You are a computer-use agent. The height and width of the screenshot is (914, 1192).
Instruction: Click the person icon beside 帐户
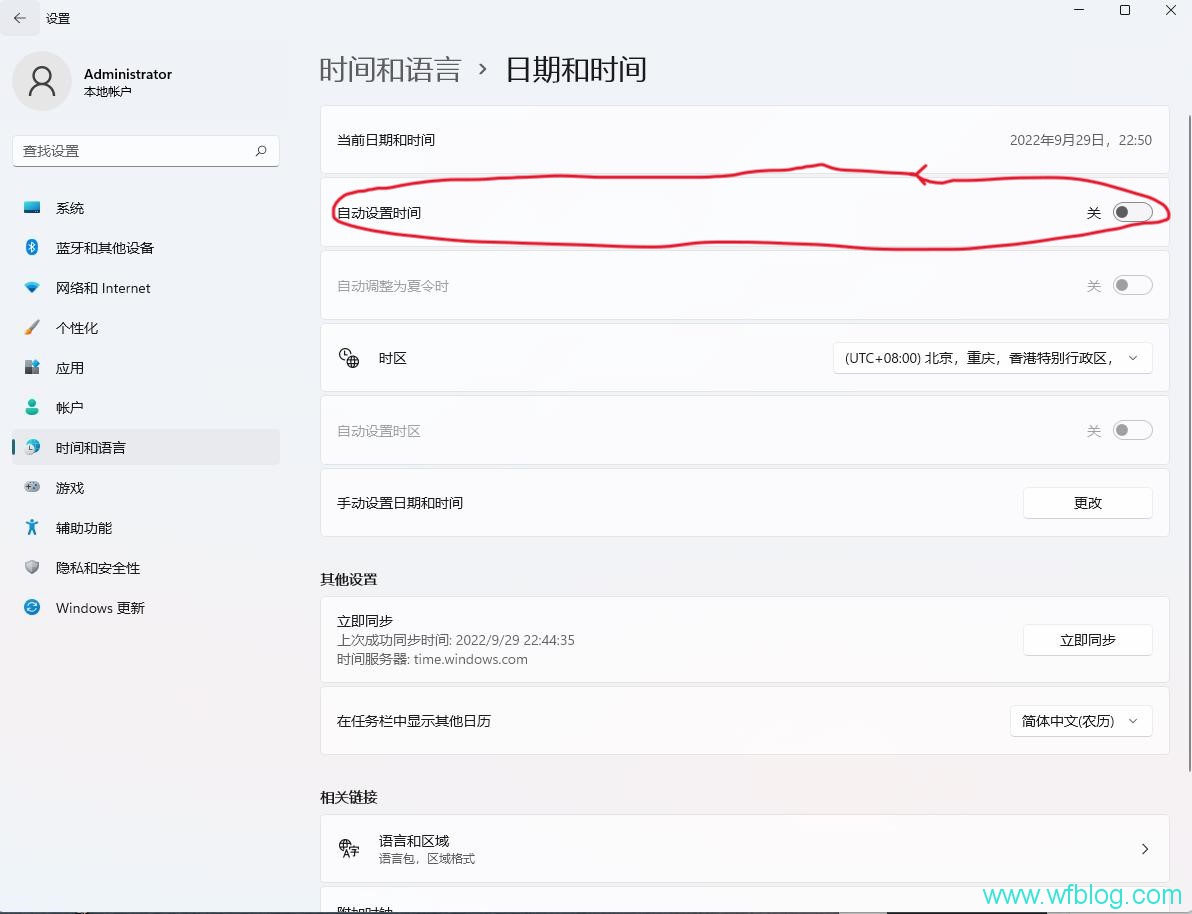pyautogui.click(x=32, y=407)
